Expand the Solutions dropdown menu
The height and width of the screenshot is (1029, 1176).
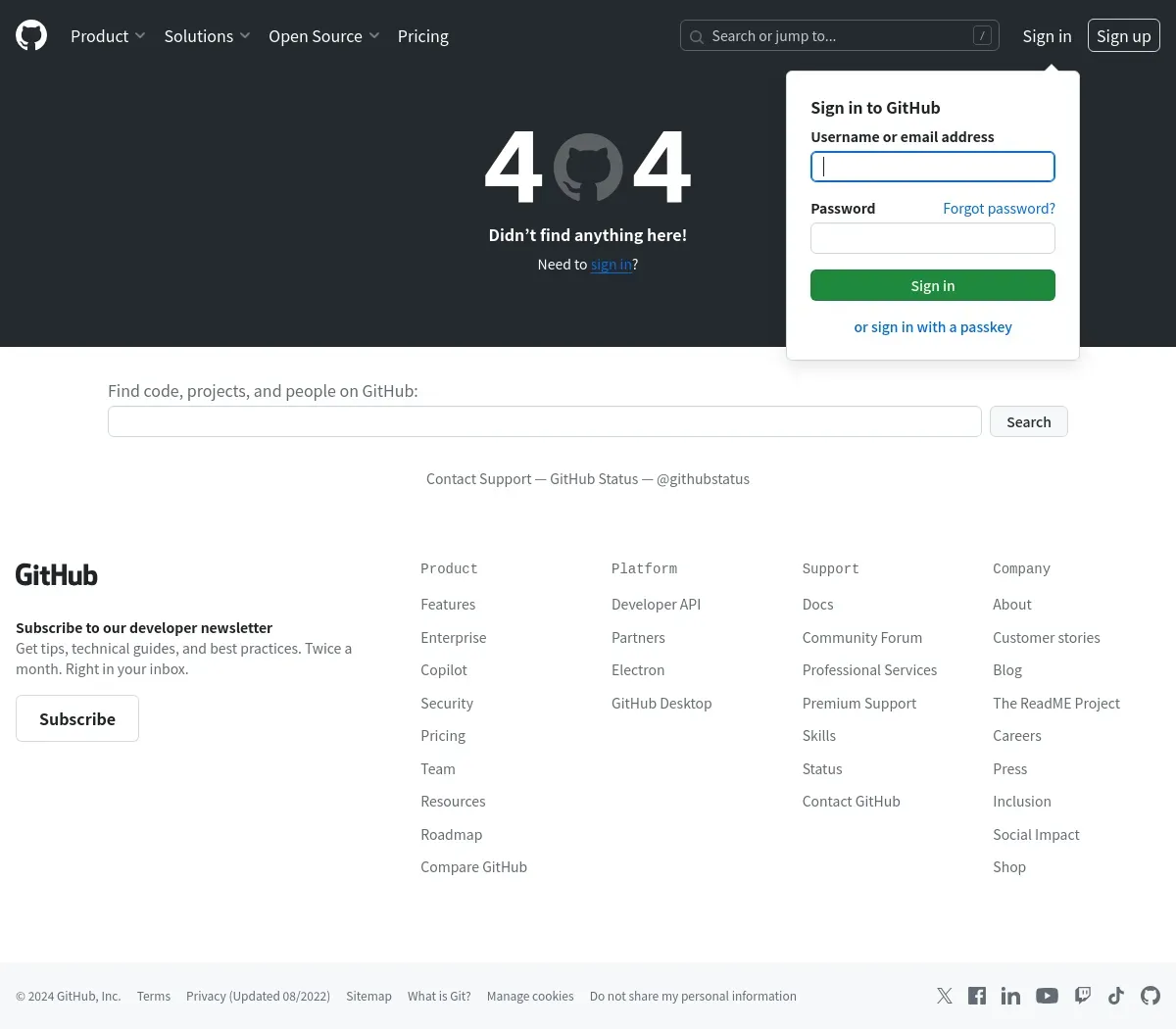(207, 36)
